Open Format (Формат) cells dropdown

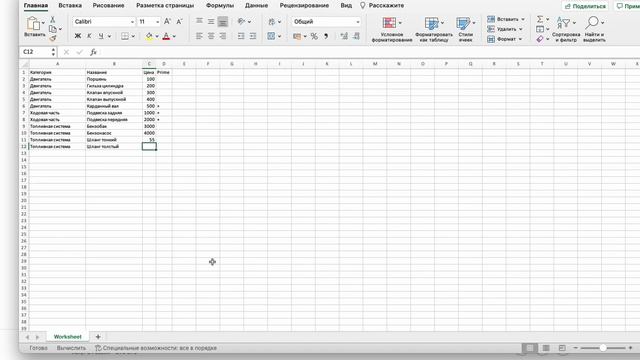[x=504, y=39]
